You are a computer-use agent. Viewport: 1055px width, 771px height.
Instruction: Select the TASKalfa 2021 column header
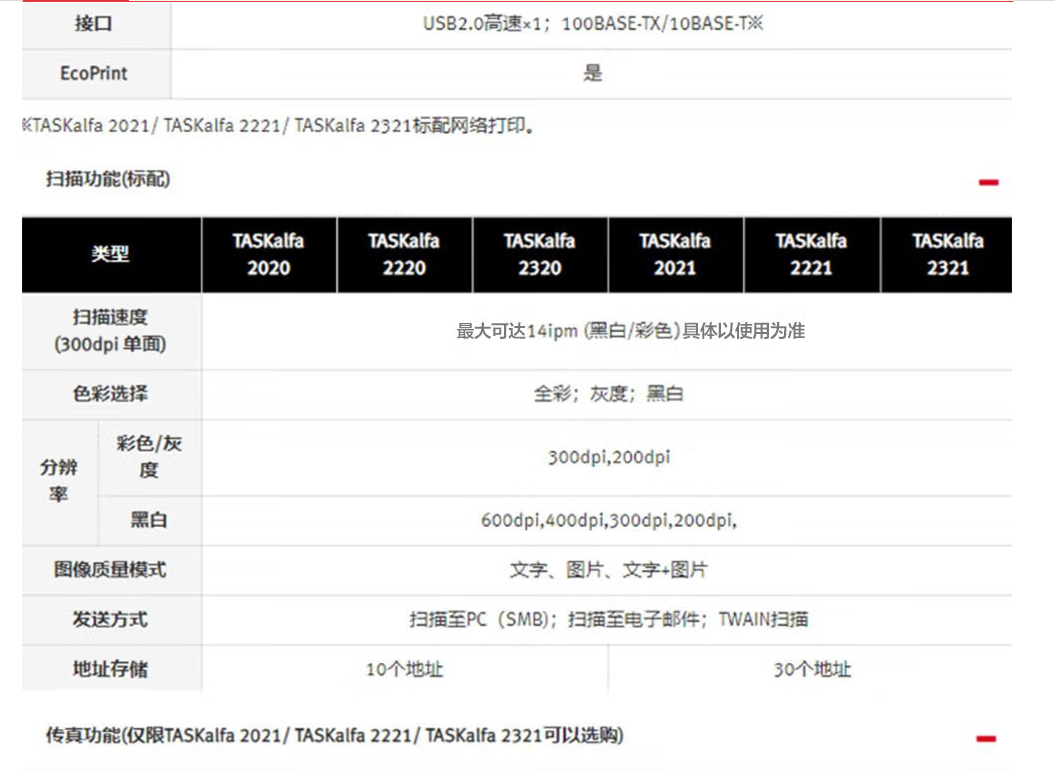pyautogui.click(x=676, y=254)
